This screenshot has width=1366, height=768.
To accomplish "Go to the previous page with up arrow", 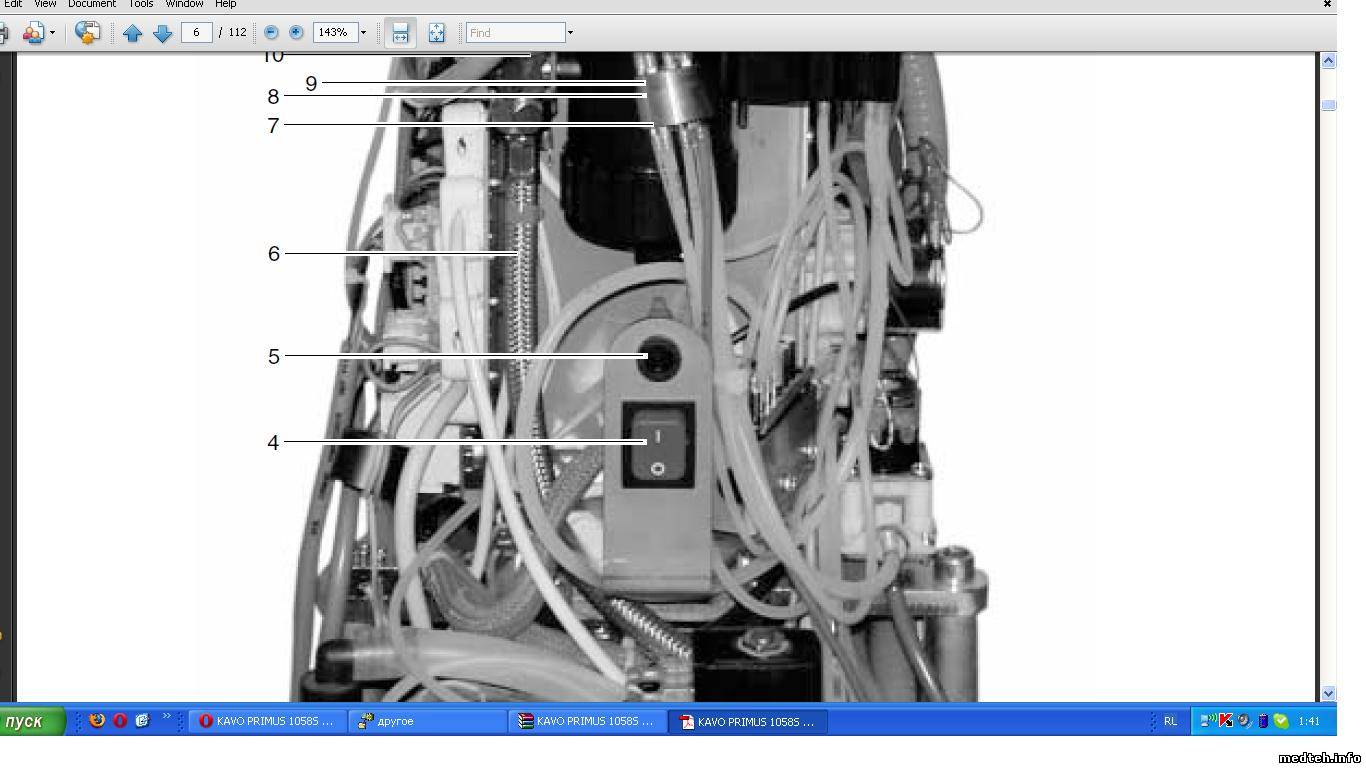I will click(132, 33).
